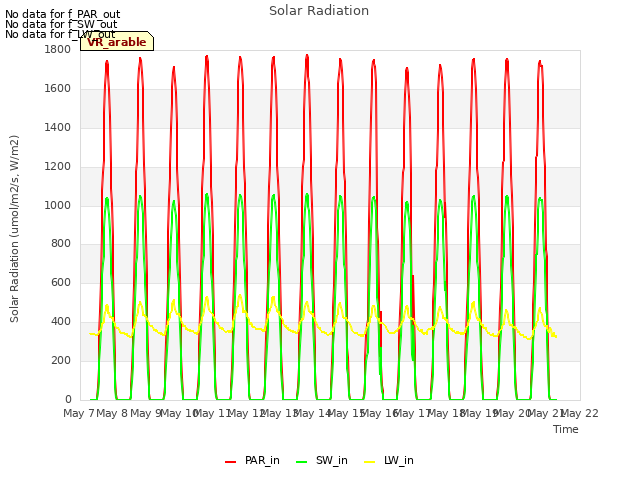Click the 0 y-axis tick label

click(x=68, y=399)
